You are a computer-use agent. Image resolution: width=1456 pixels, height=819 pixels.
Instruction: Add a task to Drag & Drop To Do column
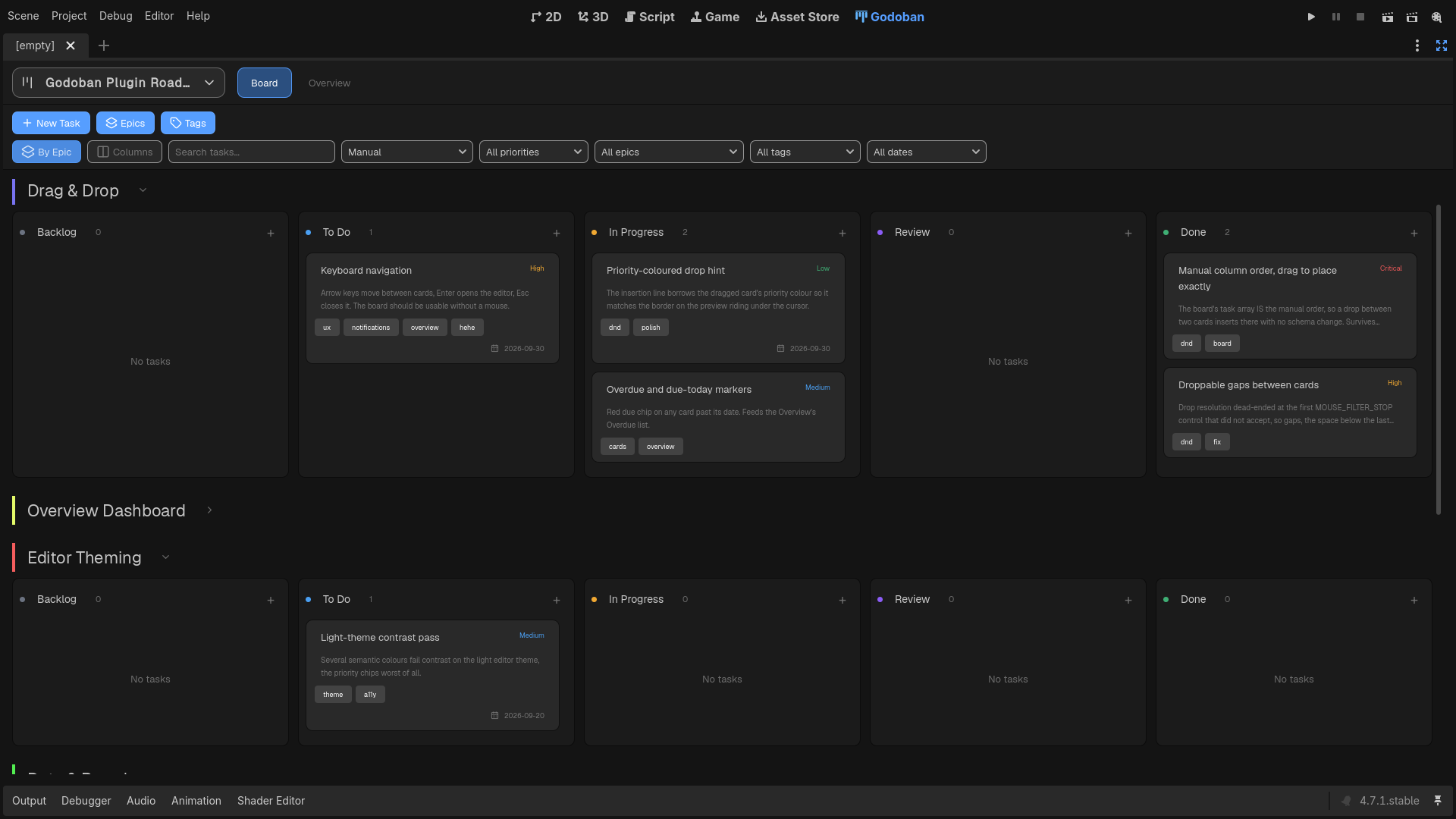557,233
